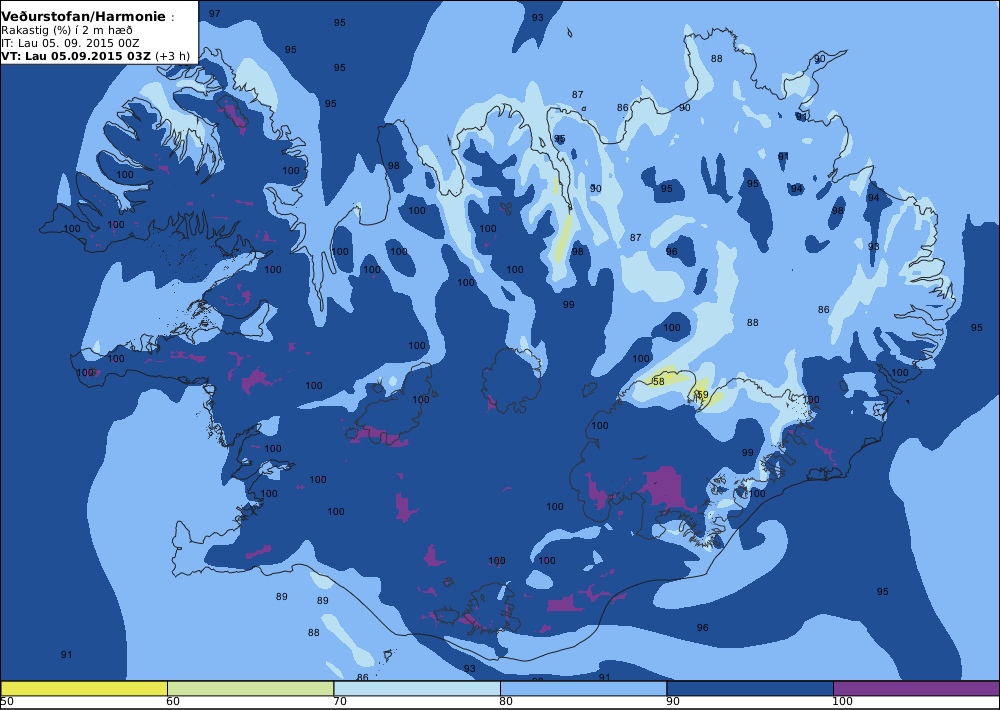This screenshot has height=710, width=1000.
Task: Click the "59" humidity value on the map
Action: coord(703,395)
